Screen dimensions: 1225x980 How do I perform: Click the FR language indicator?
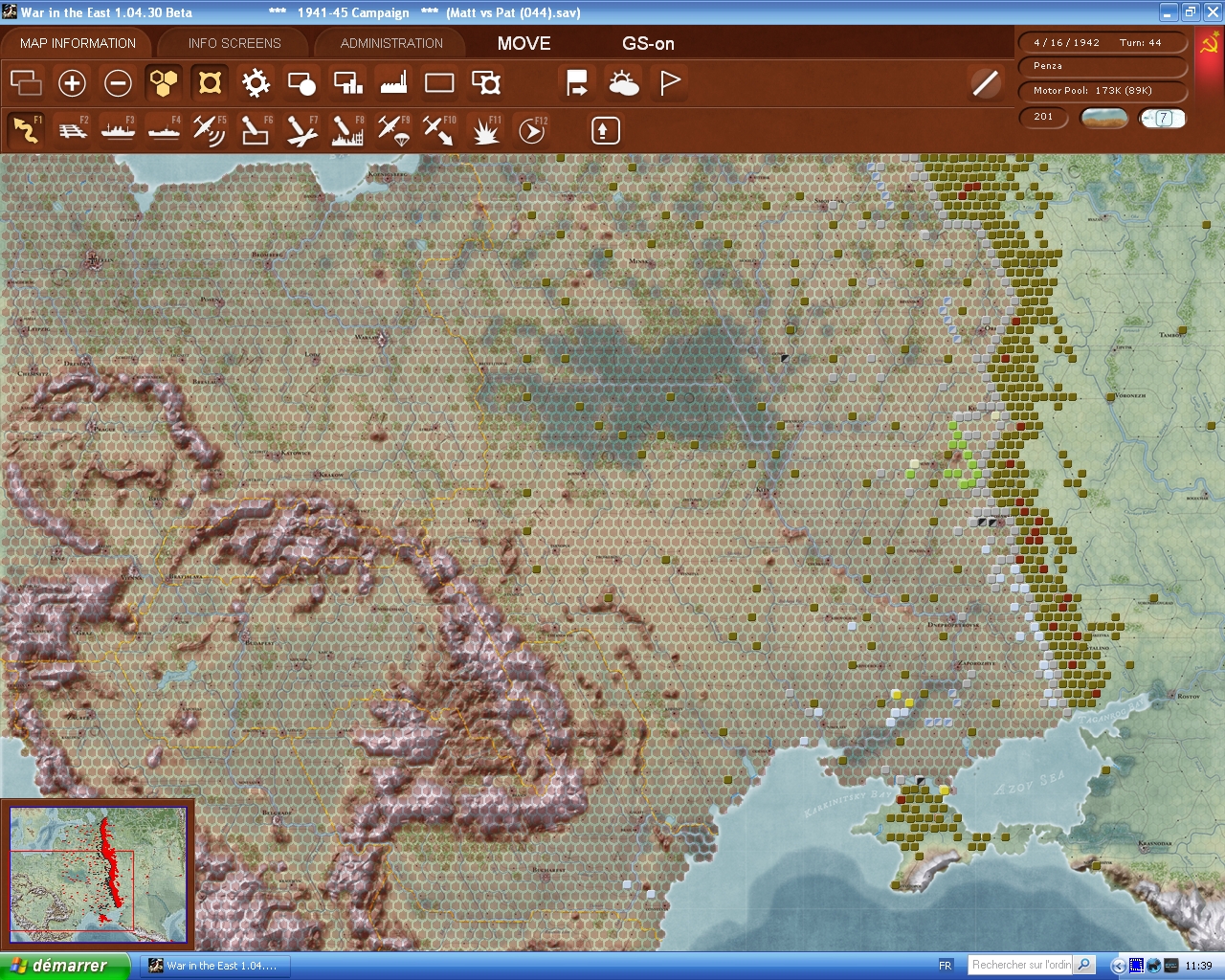[946, 966]
